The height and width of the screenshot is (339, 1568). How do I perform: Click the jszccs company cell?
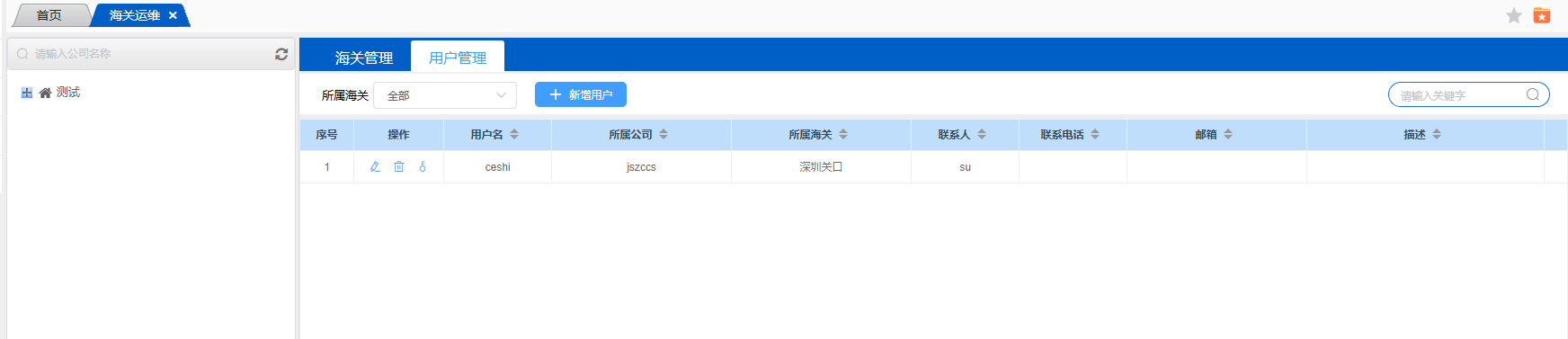pos(641,167)
